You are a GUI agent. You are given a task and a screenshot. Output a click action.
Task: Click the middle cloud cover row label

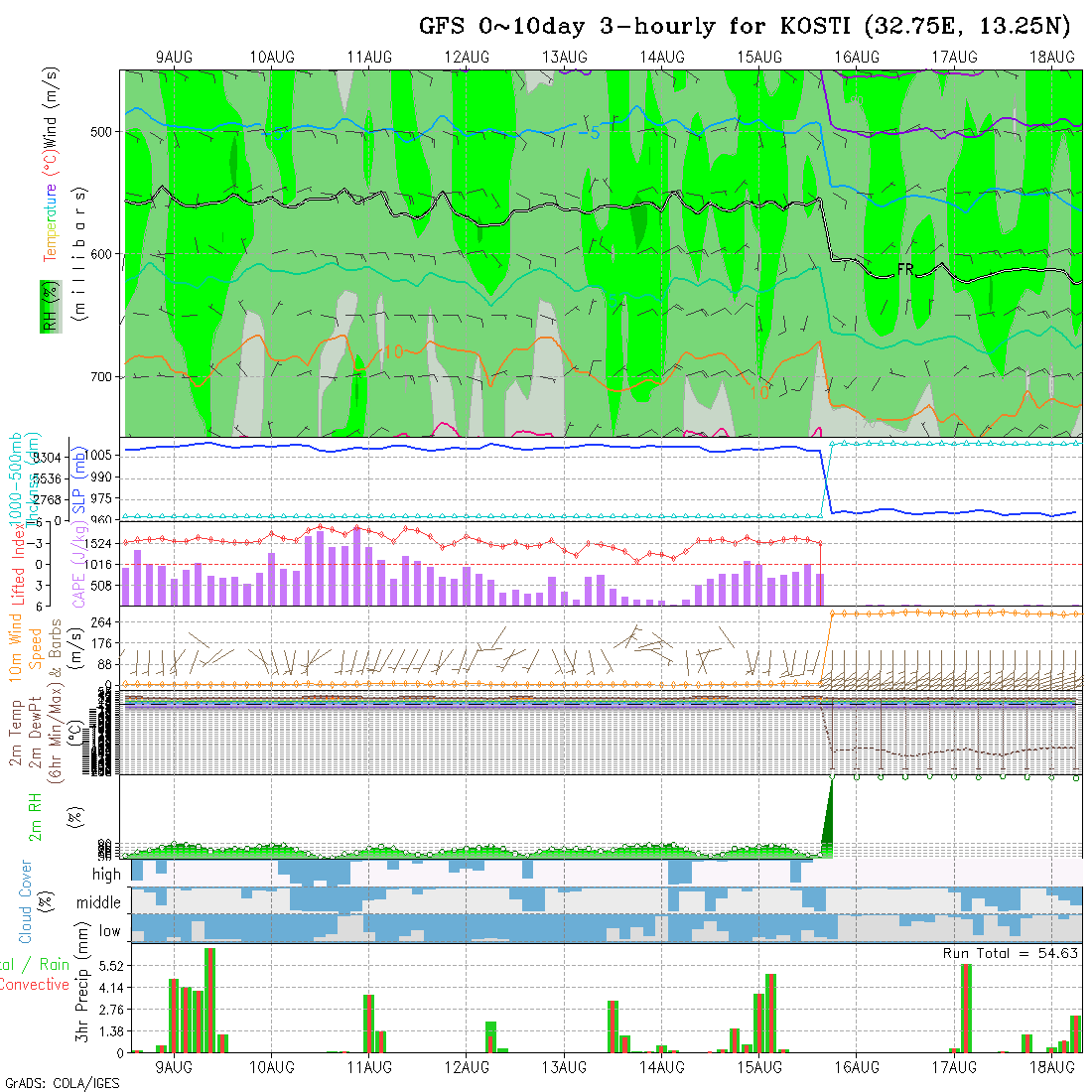click(98, 902)
